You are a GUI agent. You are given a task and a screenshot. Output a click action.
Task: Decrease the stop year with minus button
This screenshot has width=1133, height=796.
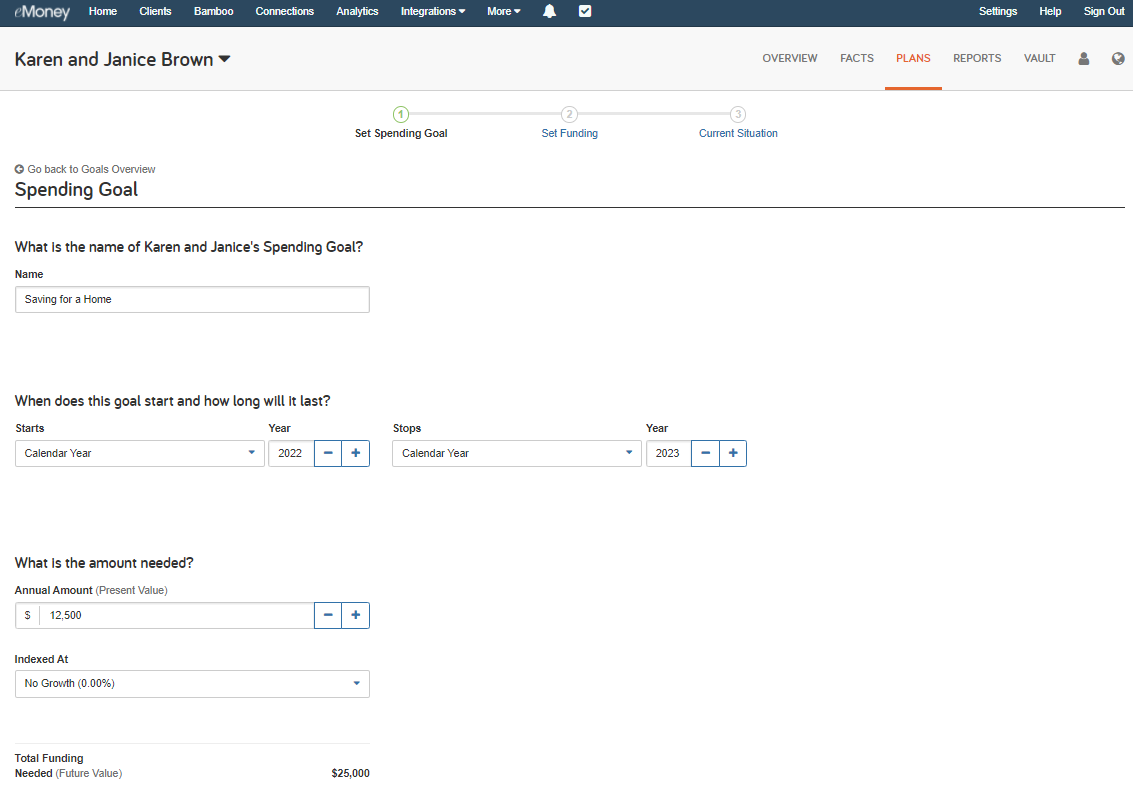click(x=705, y=453)
